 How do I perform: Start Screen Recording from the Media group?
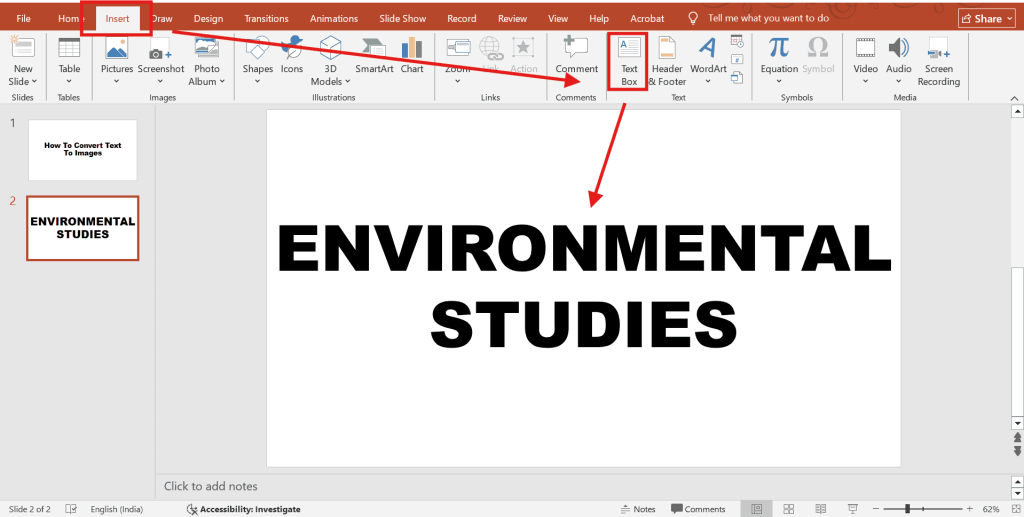point(938,60)
